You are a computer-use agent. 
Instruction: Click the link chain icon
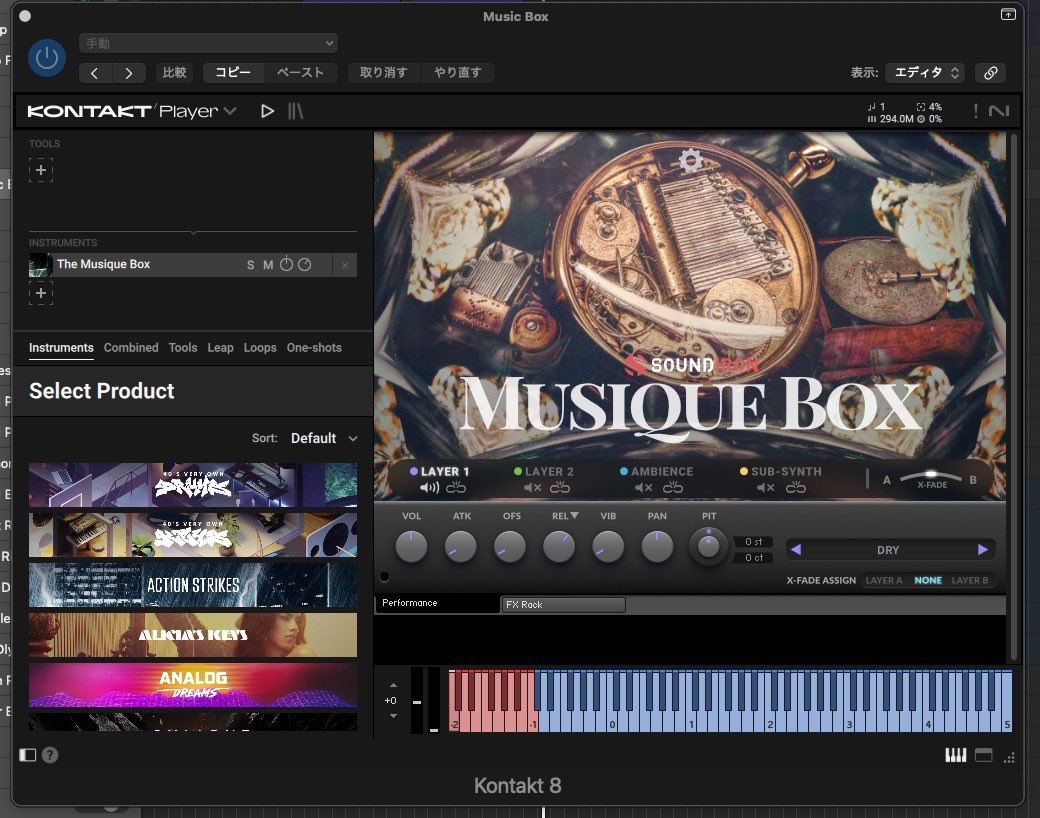point(990,73)
